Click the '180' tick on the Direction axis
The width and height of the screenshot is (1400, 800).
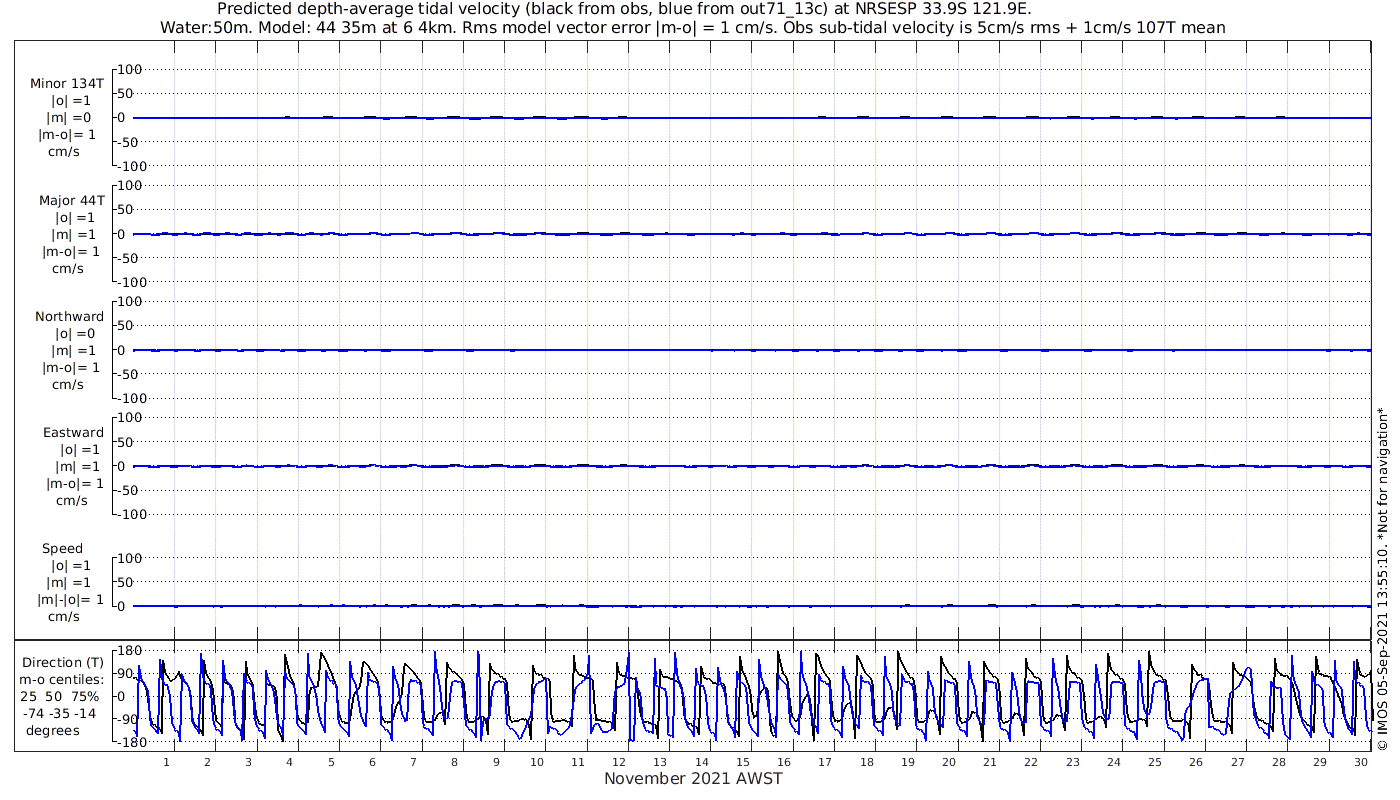coord(130,651)
